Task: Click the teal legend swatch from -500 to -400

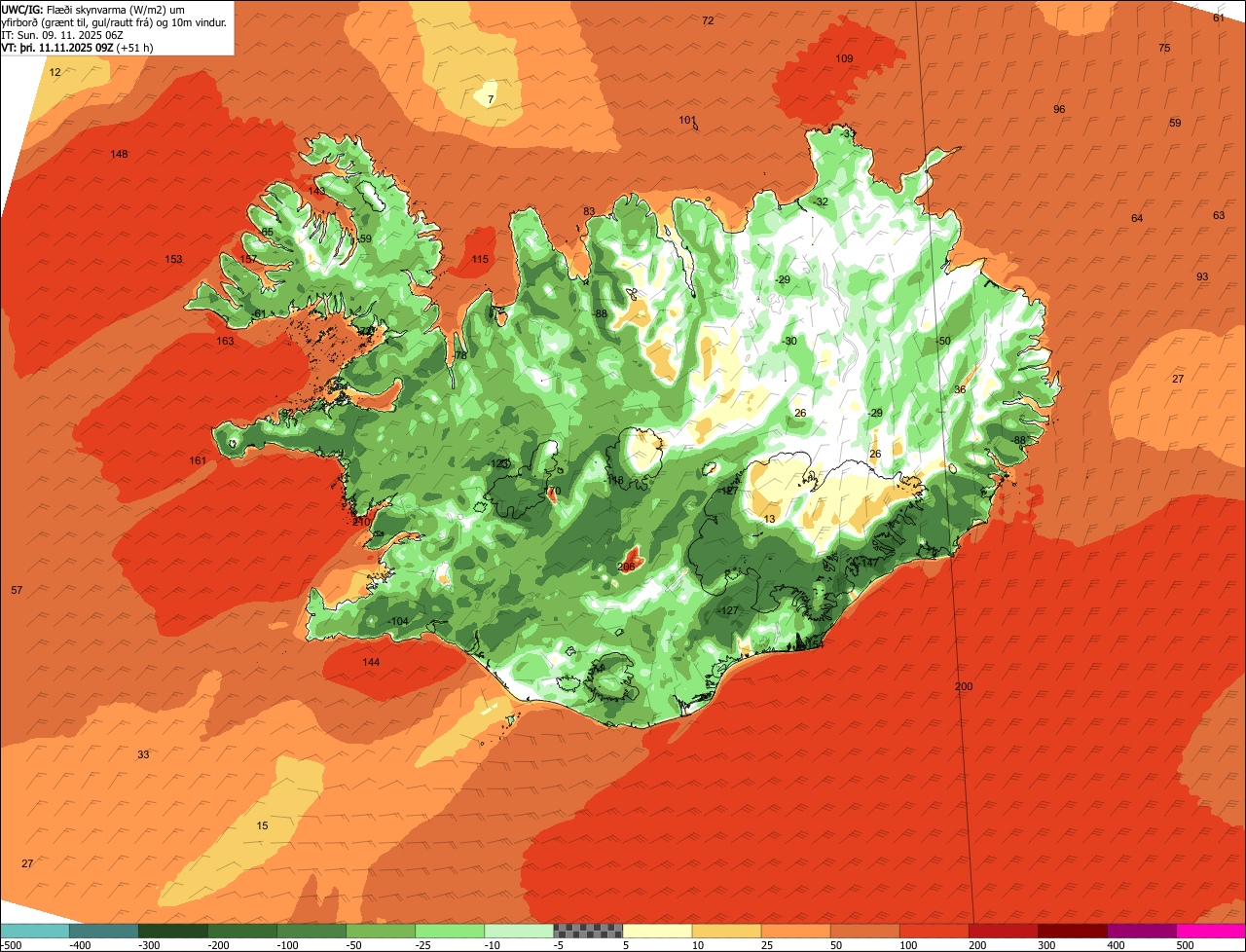Action: click(x=34, y=930)
